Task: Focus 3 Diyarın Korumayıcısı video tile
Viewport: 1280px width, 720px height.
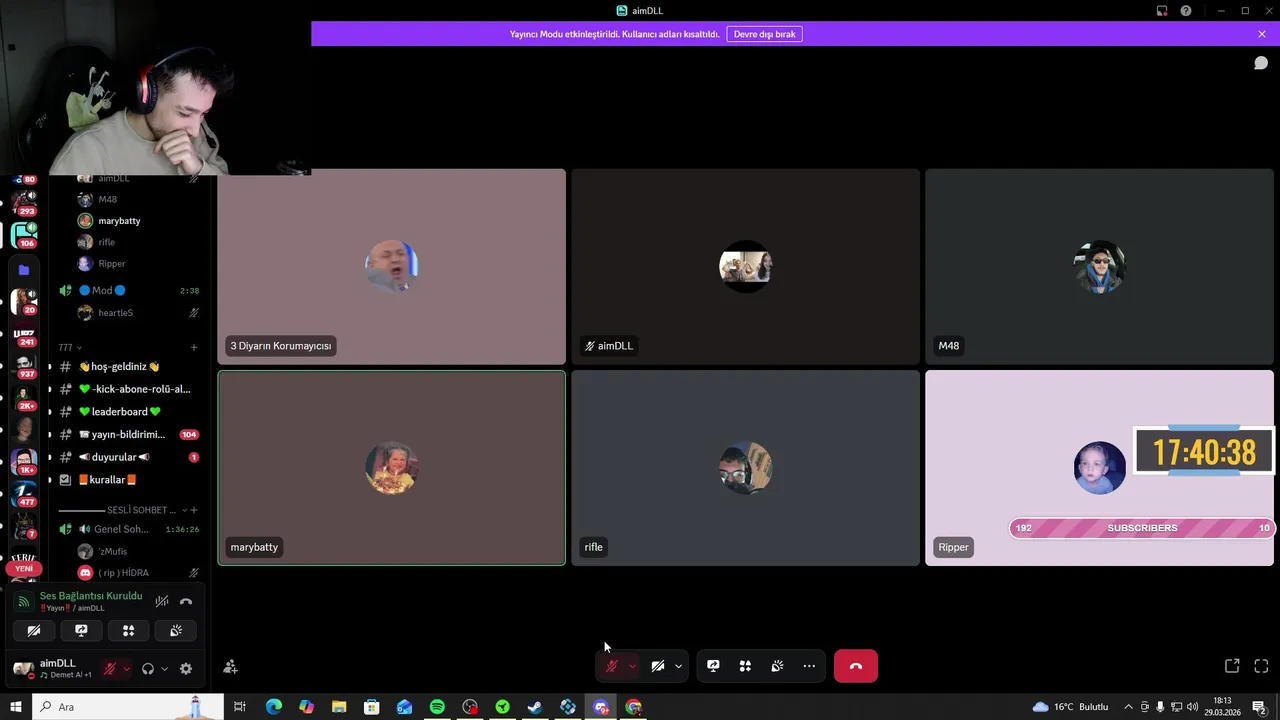Action: (392, 267)
